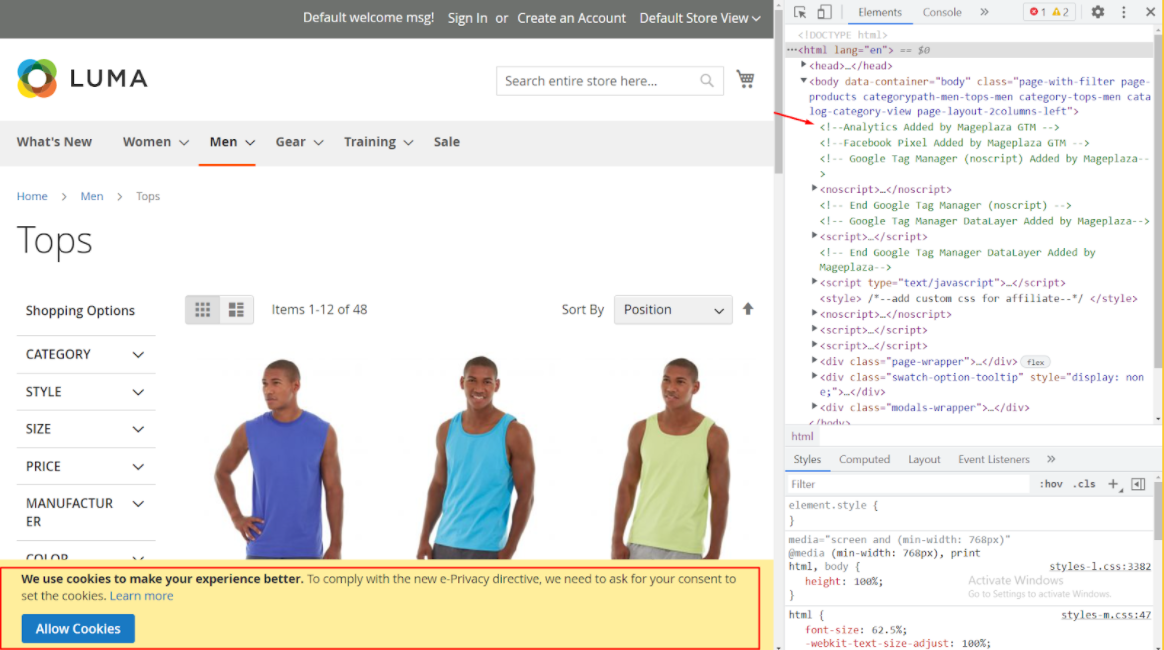Switch to list view mode
Image resolution: width=1164 pixels, height=650 pixels.
click(236, 310)
